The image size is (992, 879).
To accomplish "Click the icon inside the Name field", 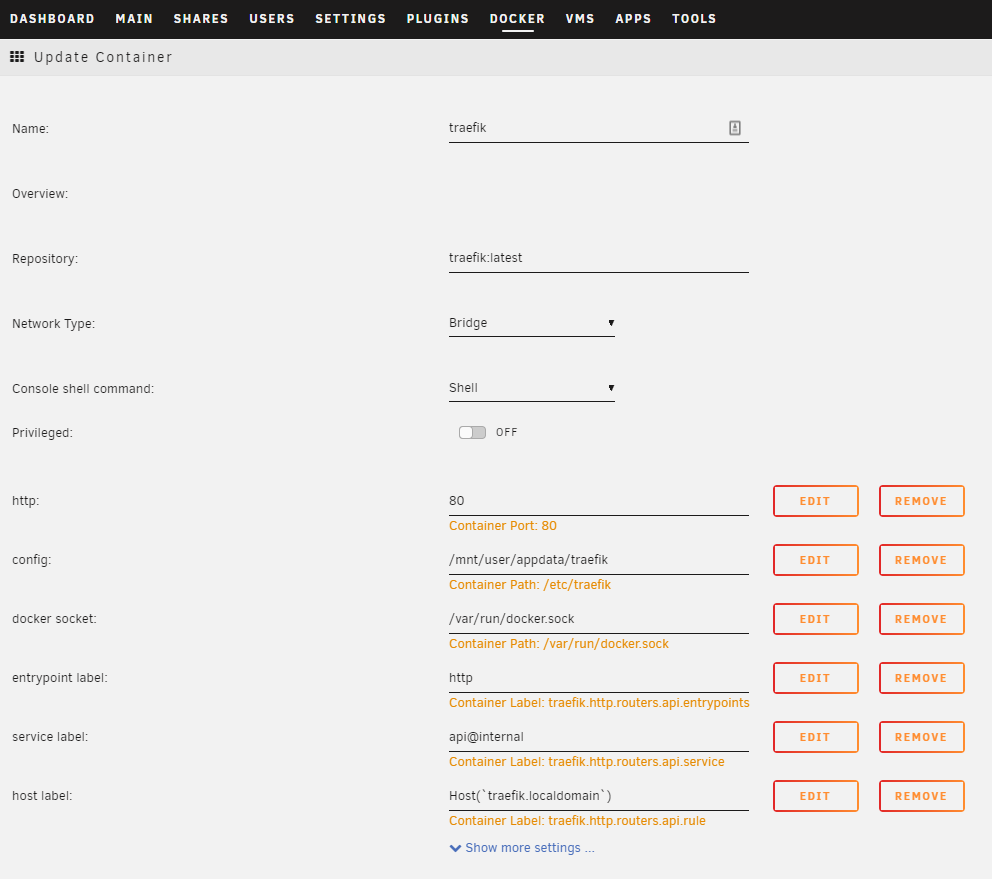I will pos(735,128).
